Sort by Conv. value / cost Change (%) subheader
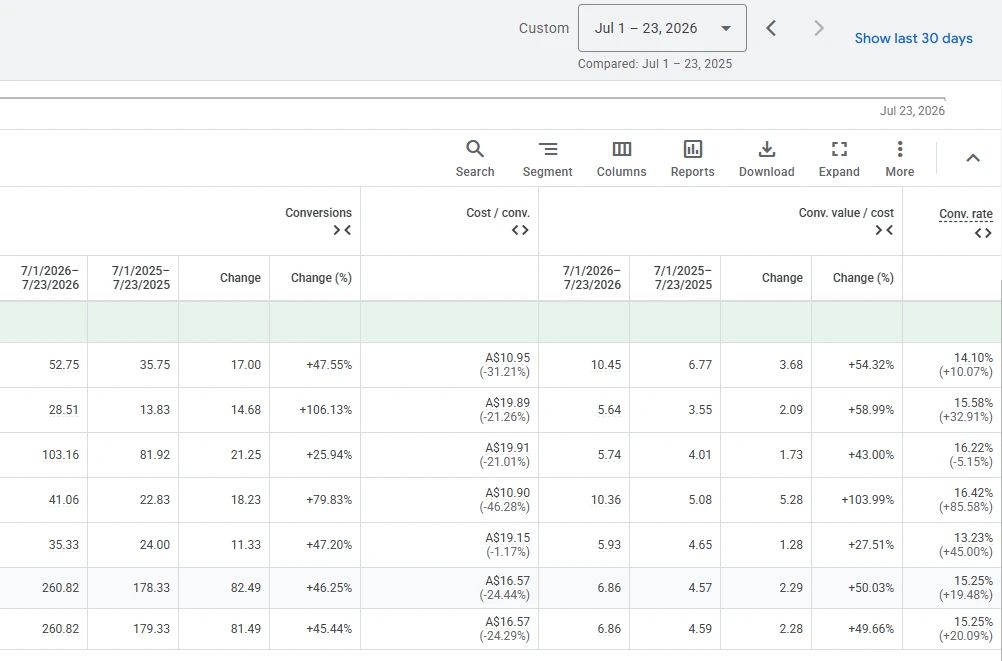Viewport: 1002px width, 661px height. 863,277
